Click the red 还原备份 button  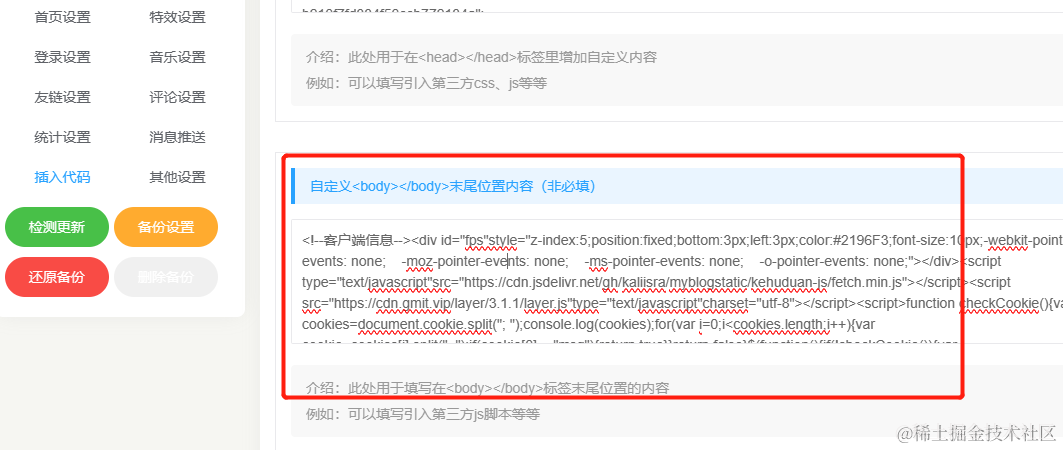57,277
